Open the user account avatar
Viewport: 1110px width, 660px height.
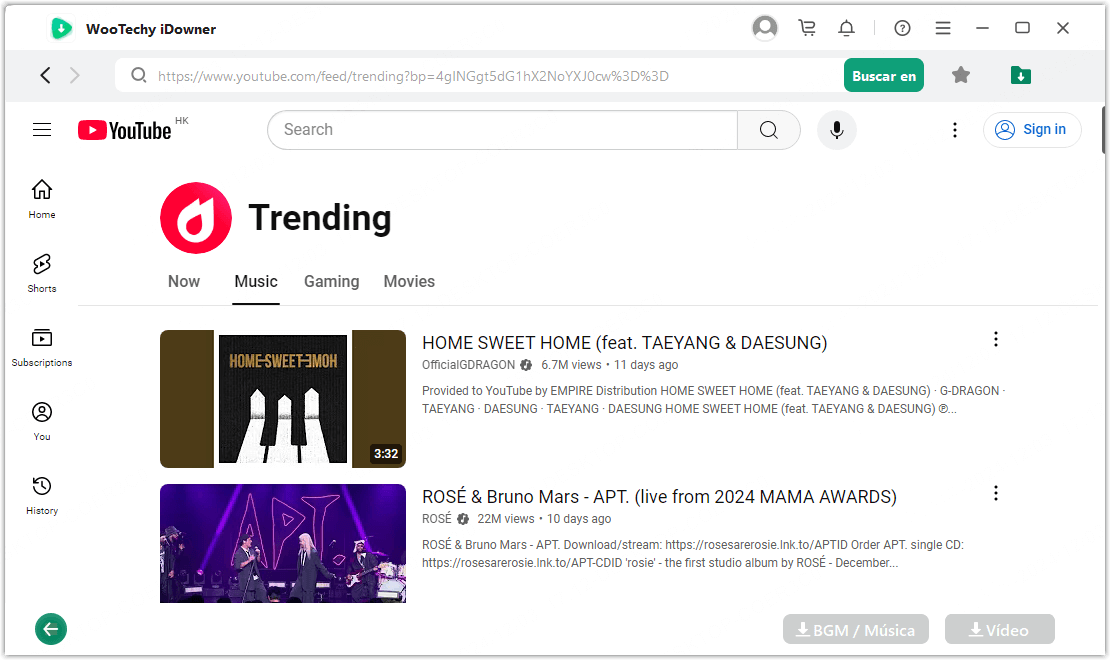765,28
